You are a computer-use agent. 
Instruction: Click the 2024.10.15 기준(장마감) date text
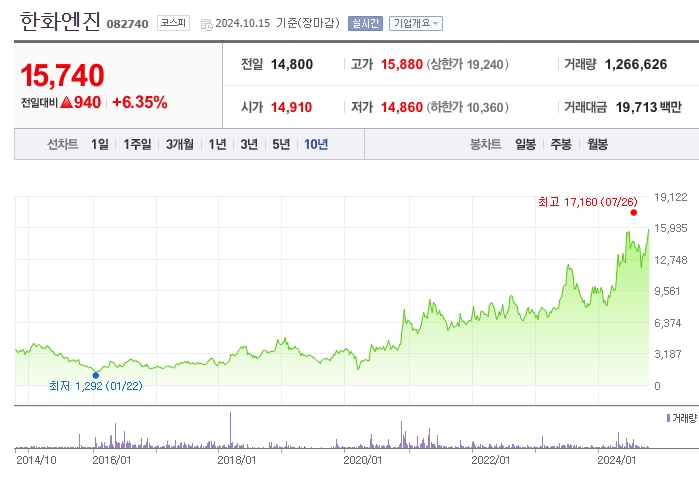[x=277, y=23]
